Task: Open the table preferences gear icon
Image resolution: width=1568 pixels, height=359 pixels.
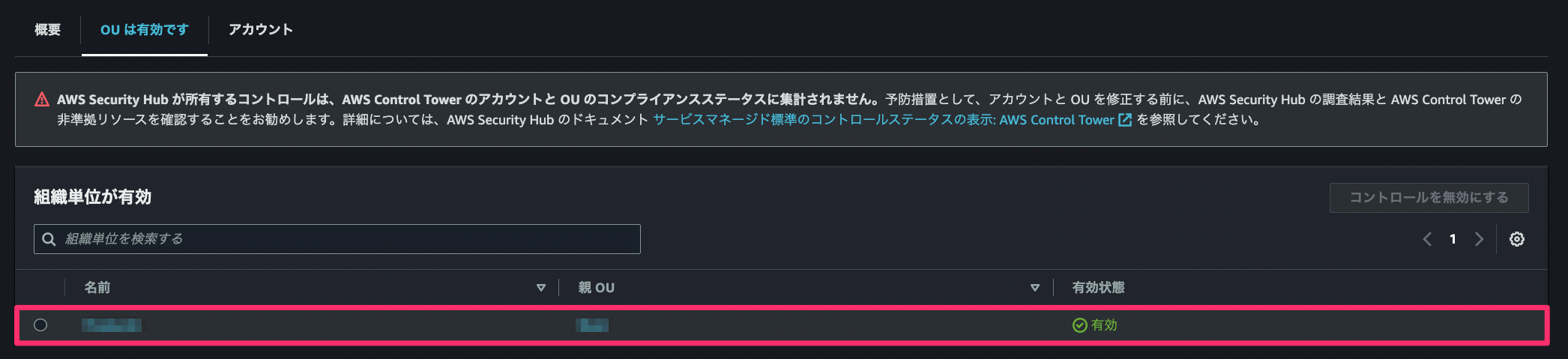Action: click(x=1516, y=239)
